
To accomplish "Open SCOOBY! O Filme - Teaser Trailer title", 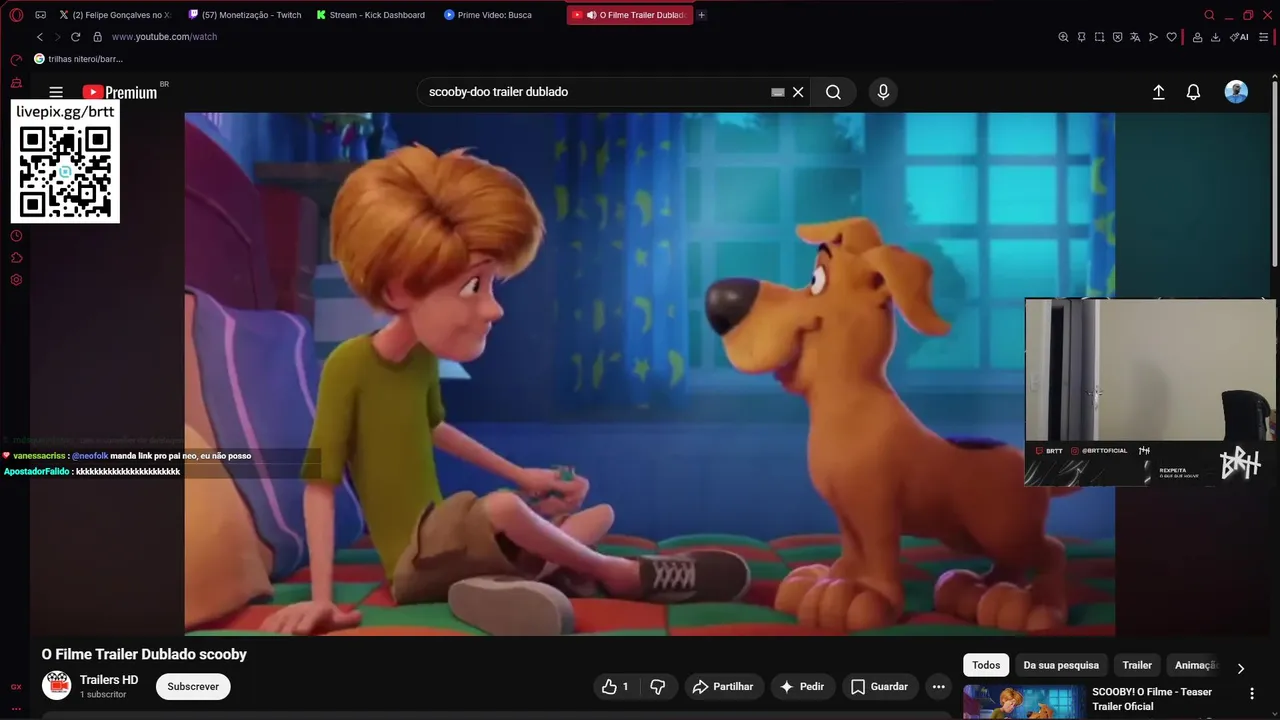I will click(1152, 699).
